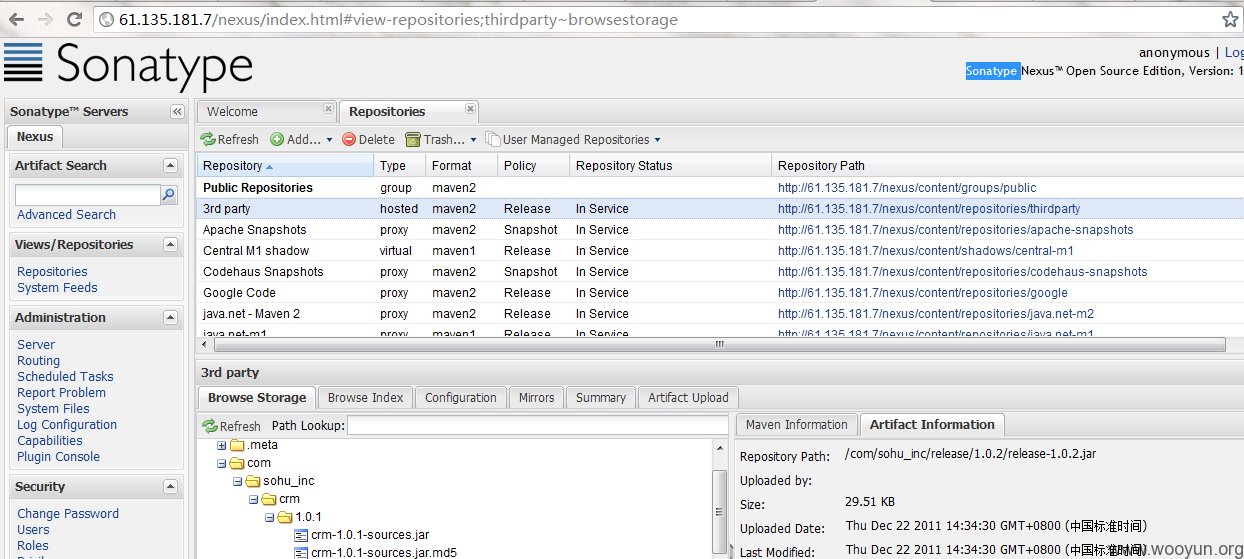The height and width of the screenshot is (559, 1244).
Task: Sort by Type column header
Action: 400,166
